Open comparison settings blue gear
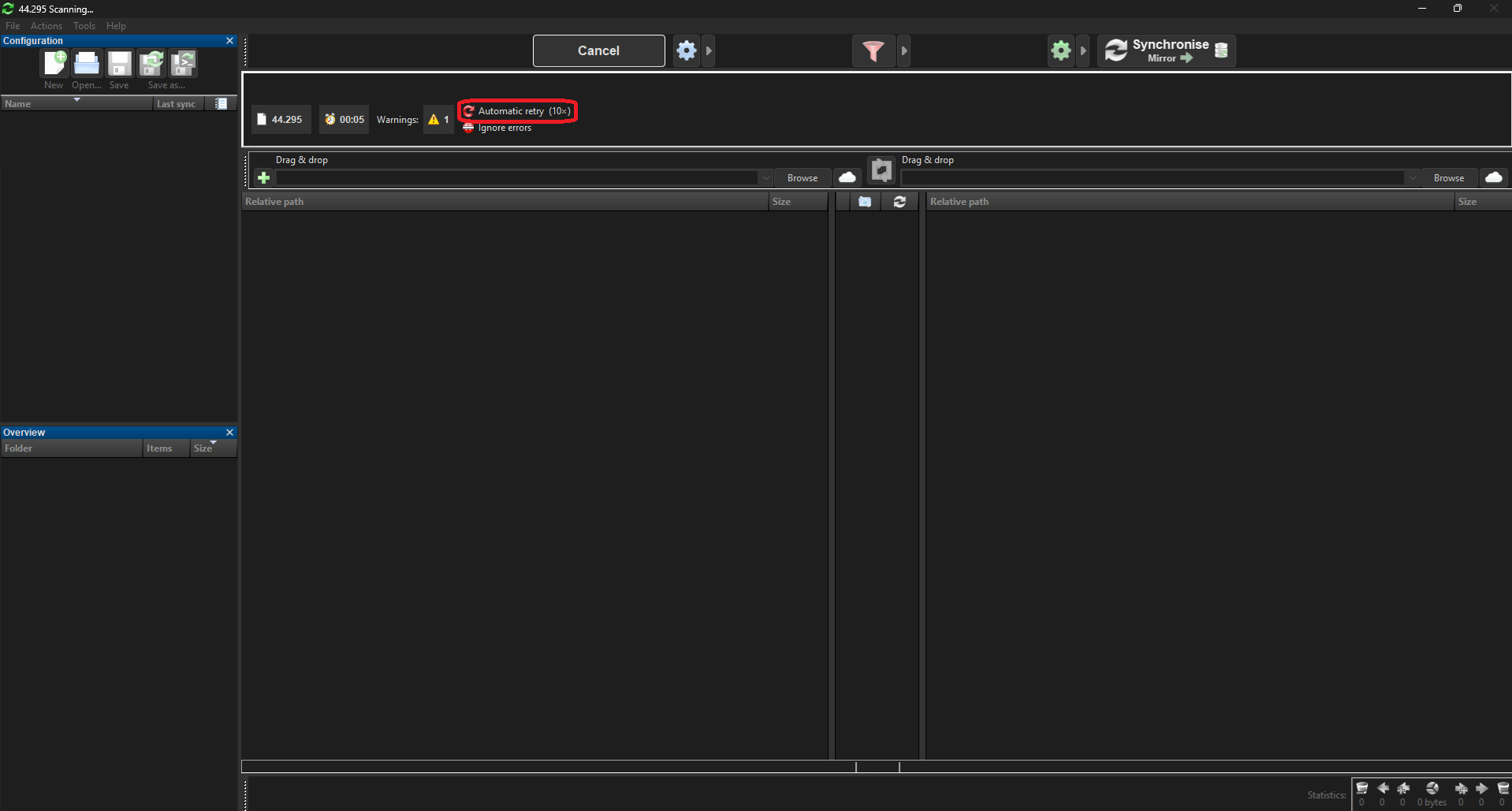Viewport: 1512px width, 811px height. pyautogui.click(x=687, y=50)
